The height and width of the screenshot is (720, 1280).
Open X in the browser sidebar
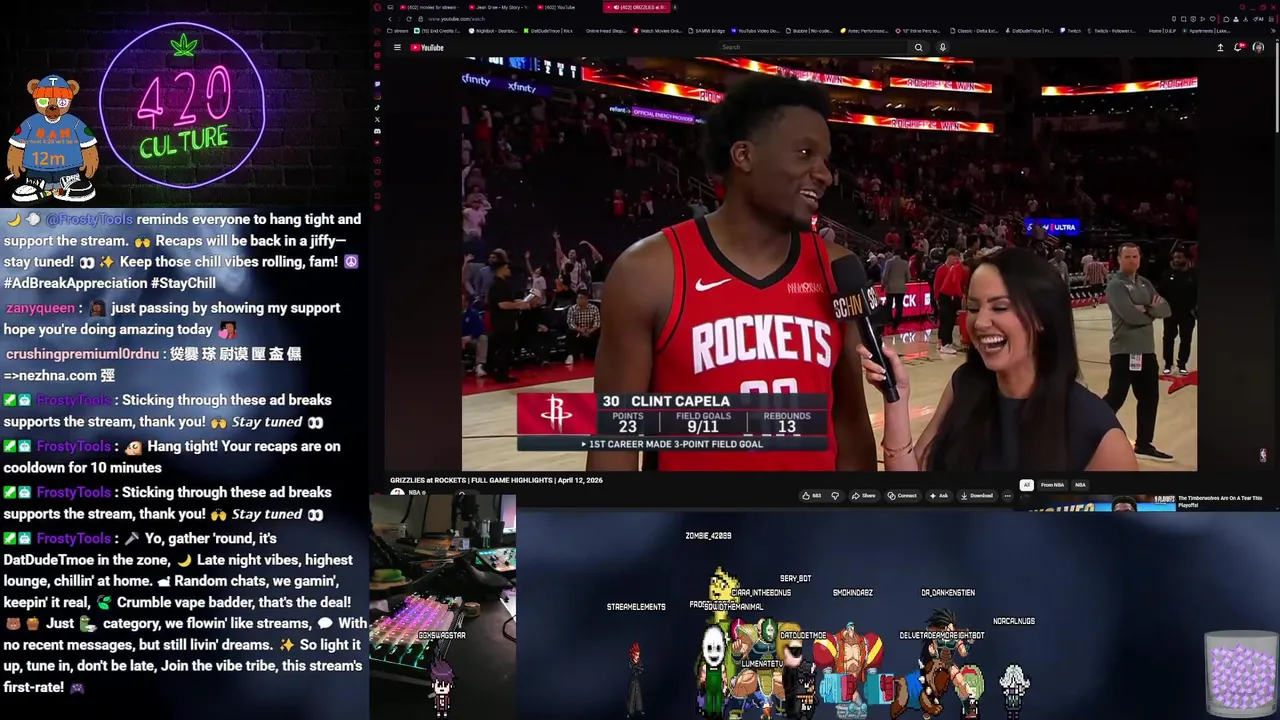377,119
